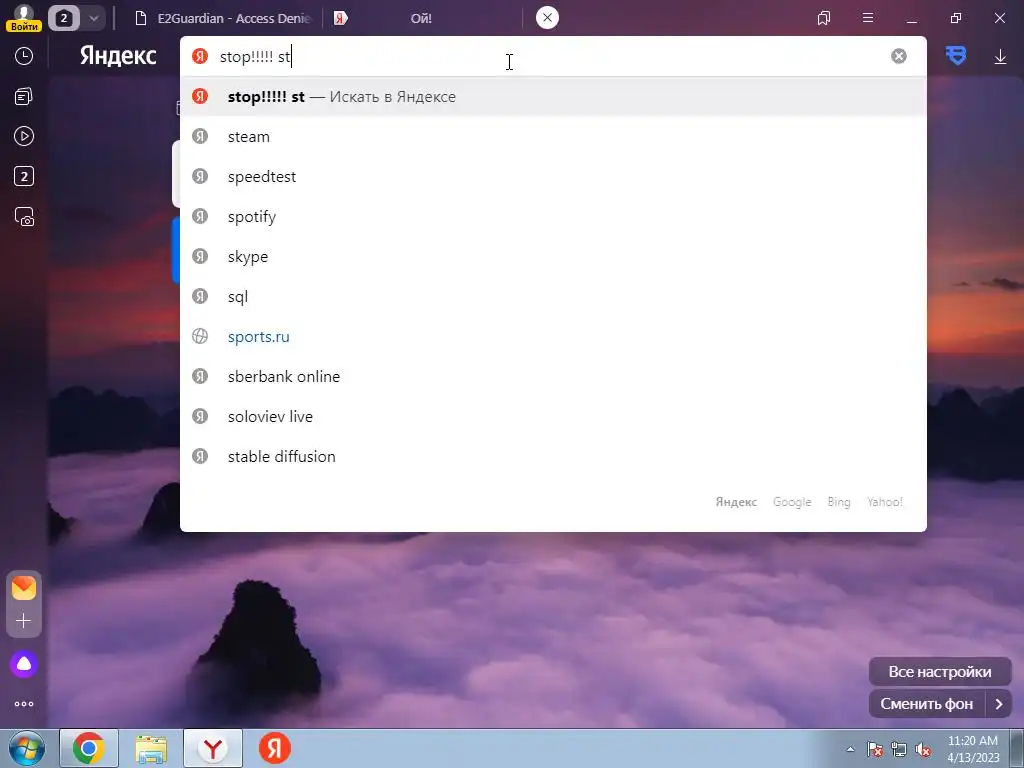Viewport: 1024px width, 768px height.
Task: Open the red Я Yandex taskbar icon
Action: point(274,748)
